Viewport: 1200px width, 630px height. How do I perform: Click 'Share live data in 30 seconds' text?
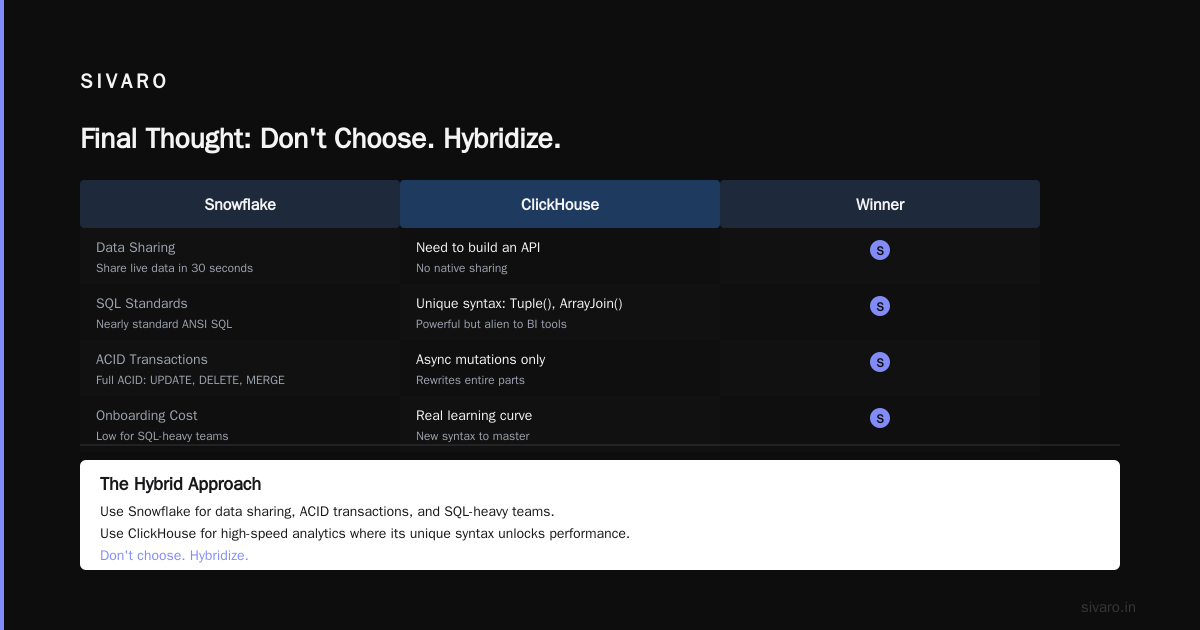pos(174,268)
